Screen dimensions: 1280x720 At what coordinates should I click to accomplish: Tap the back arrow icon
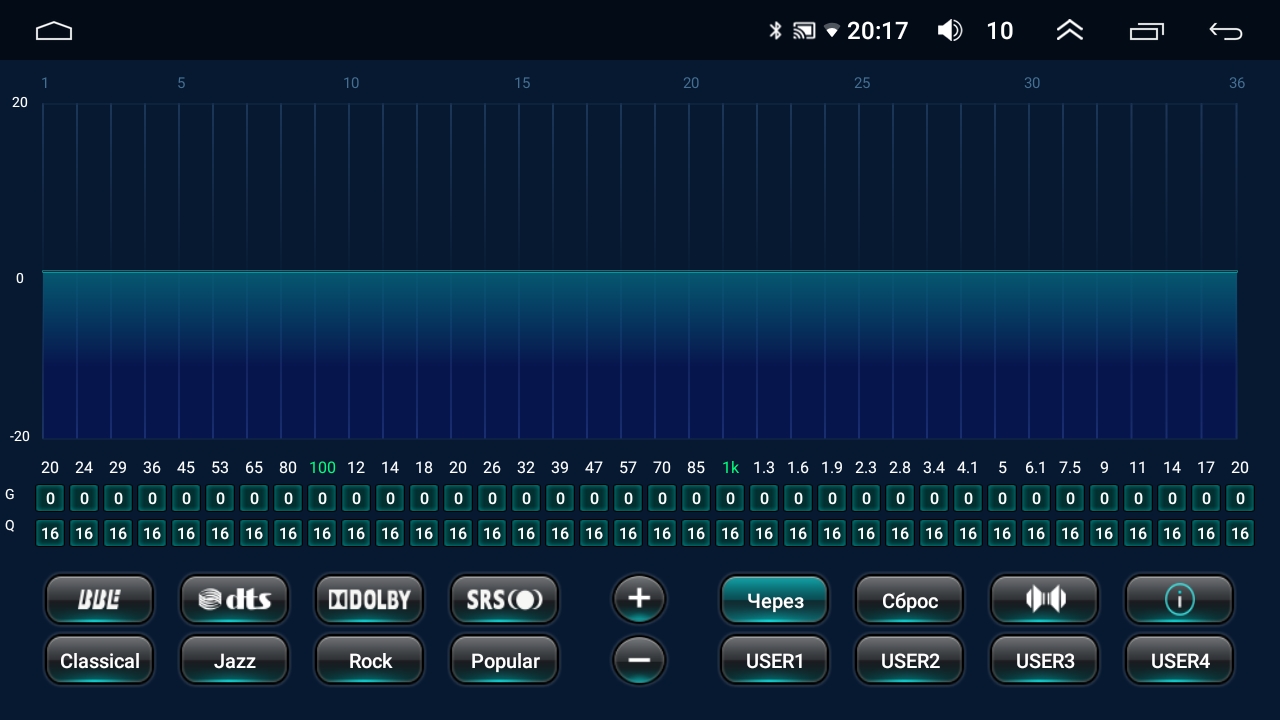[1226, 31]
